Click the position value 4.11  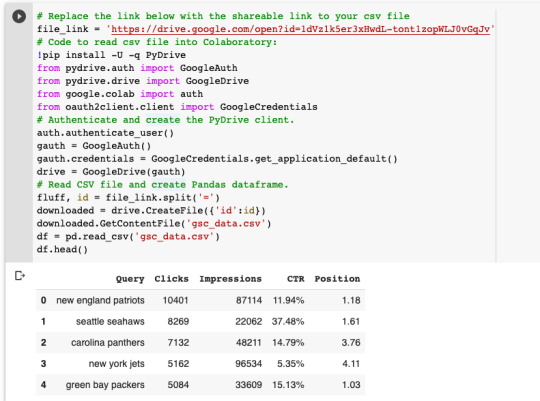(351, 364)
